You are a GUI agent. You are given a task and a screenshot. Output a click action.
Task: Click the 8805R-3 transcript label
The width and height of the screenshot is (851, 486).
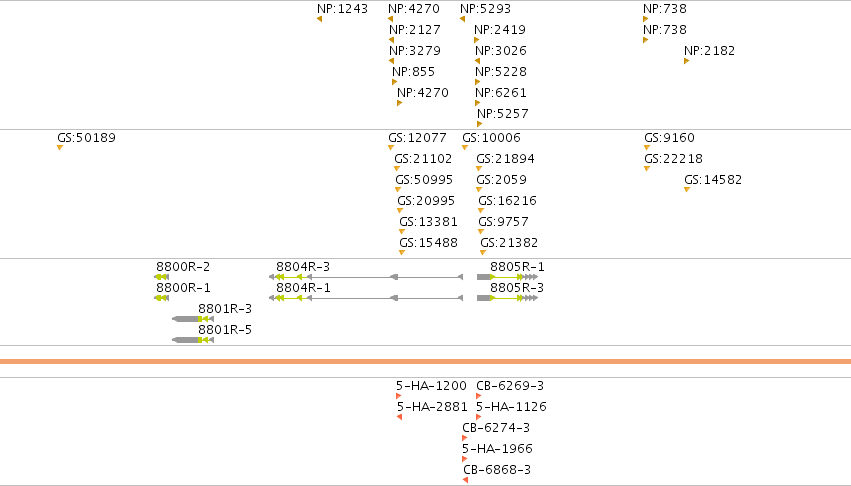coord(517,288)
